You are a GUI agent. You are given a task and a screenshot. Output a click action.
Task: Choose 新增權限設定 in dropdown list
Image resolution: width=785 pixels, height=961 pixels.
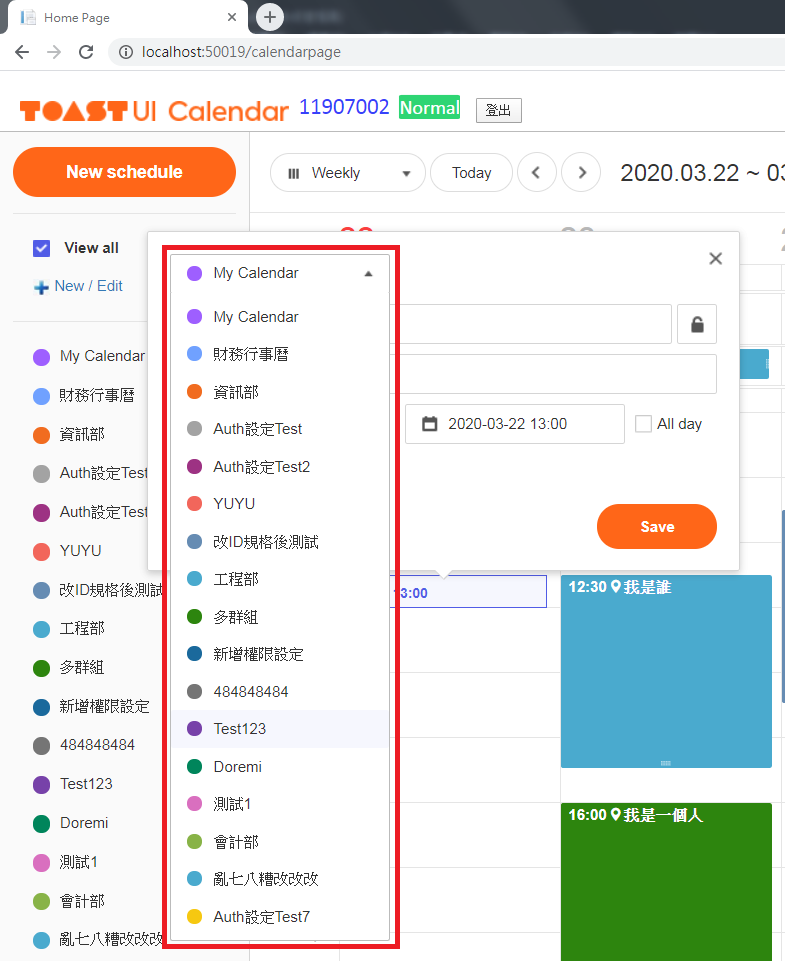tap(280, 654)
